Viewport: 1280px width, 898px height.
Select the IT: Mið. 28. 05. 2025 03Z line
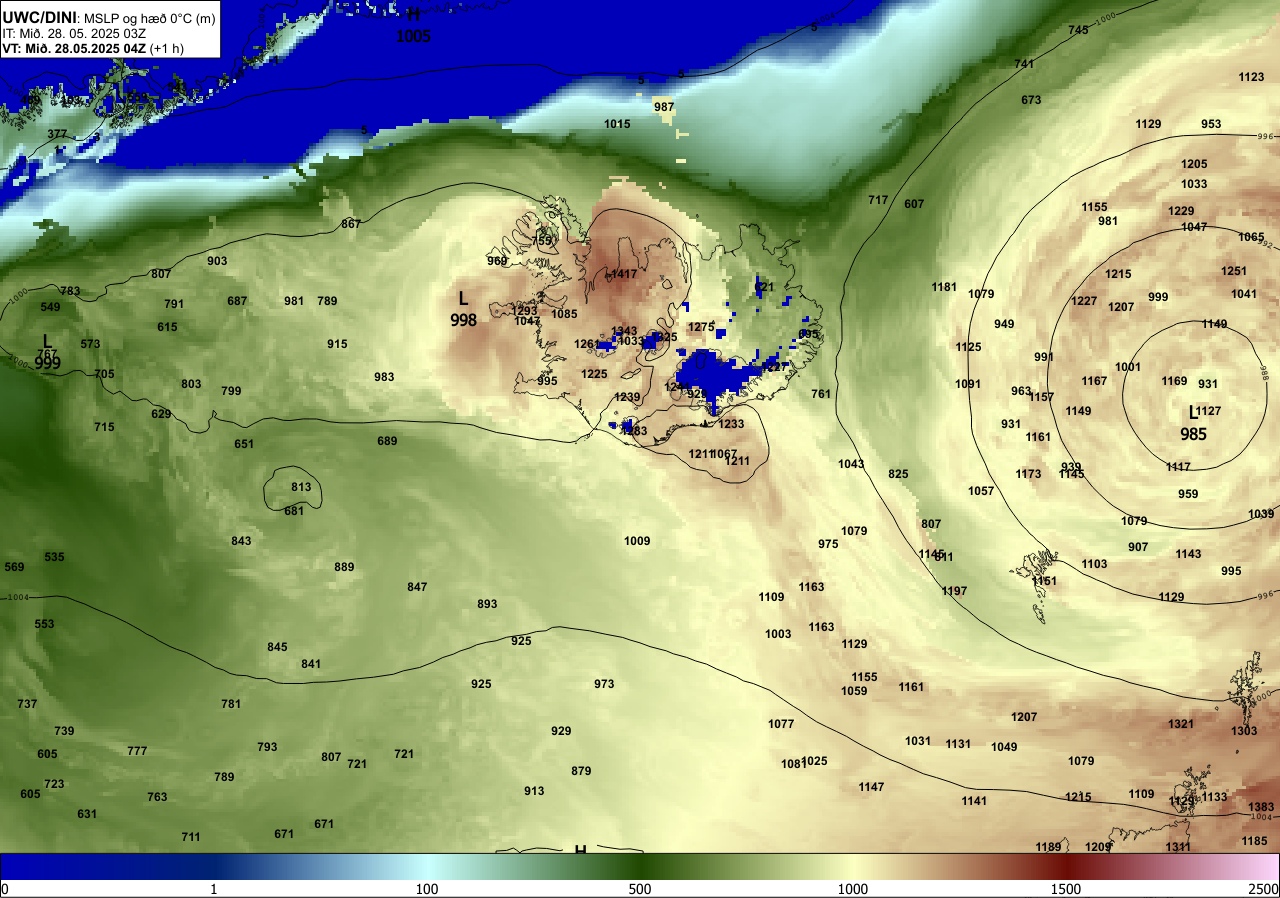(x=74, y=33)
